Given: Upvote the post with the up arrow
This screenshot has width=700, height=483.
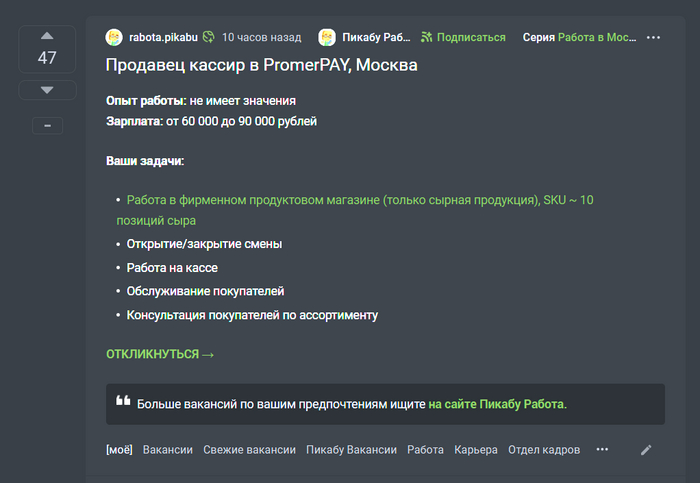Looking at the screenshot, I should click(47, 36).
